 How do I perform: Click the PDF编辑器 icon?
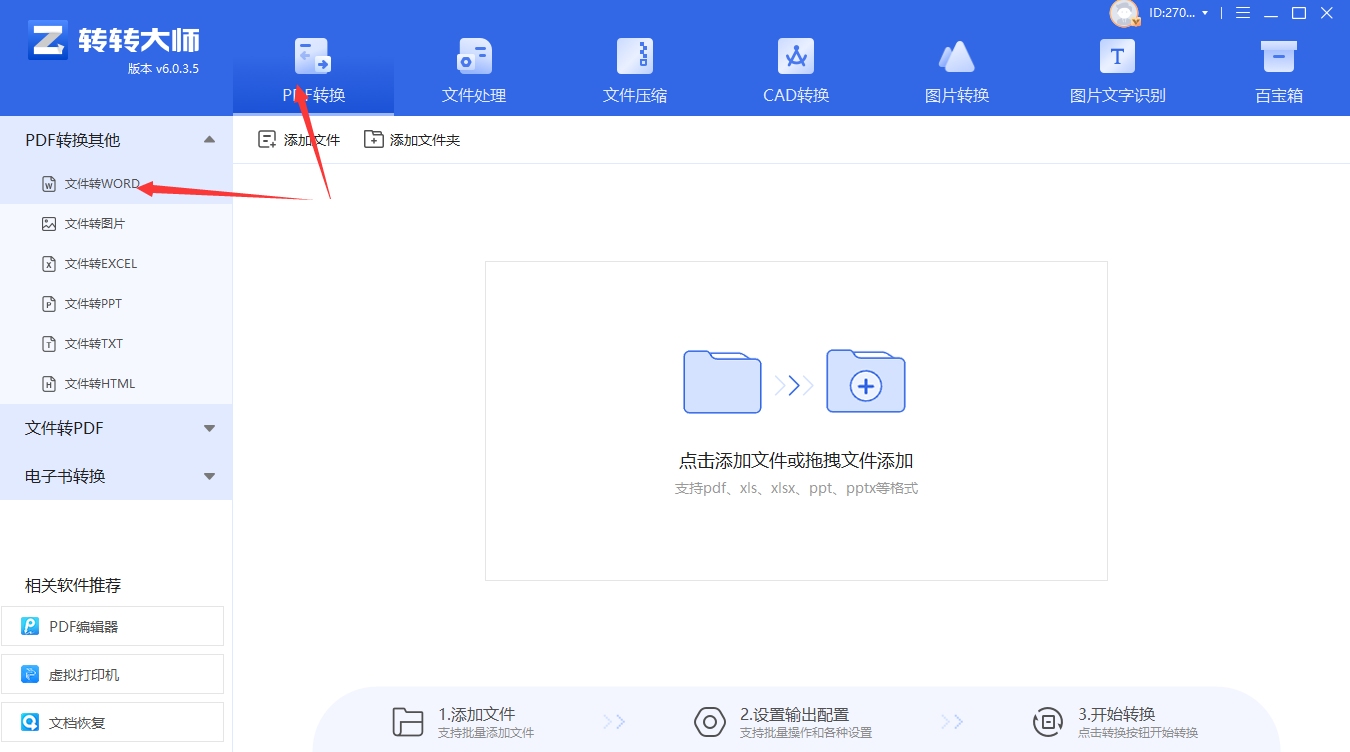(x=30, y=627)
